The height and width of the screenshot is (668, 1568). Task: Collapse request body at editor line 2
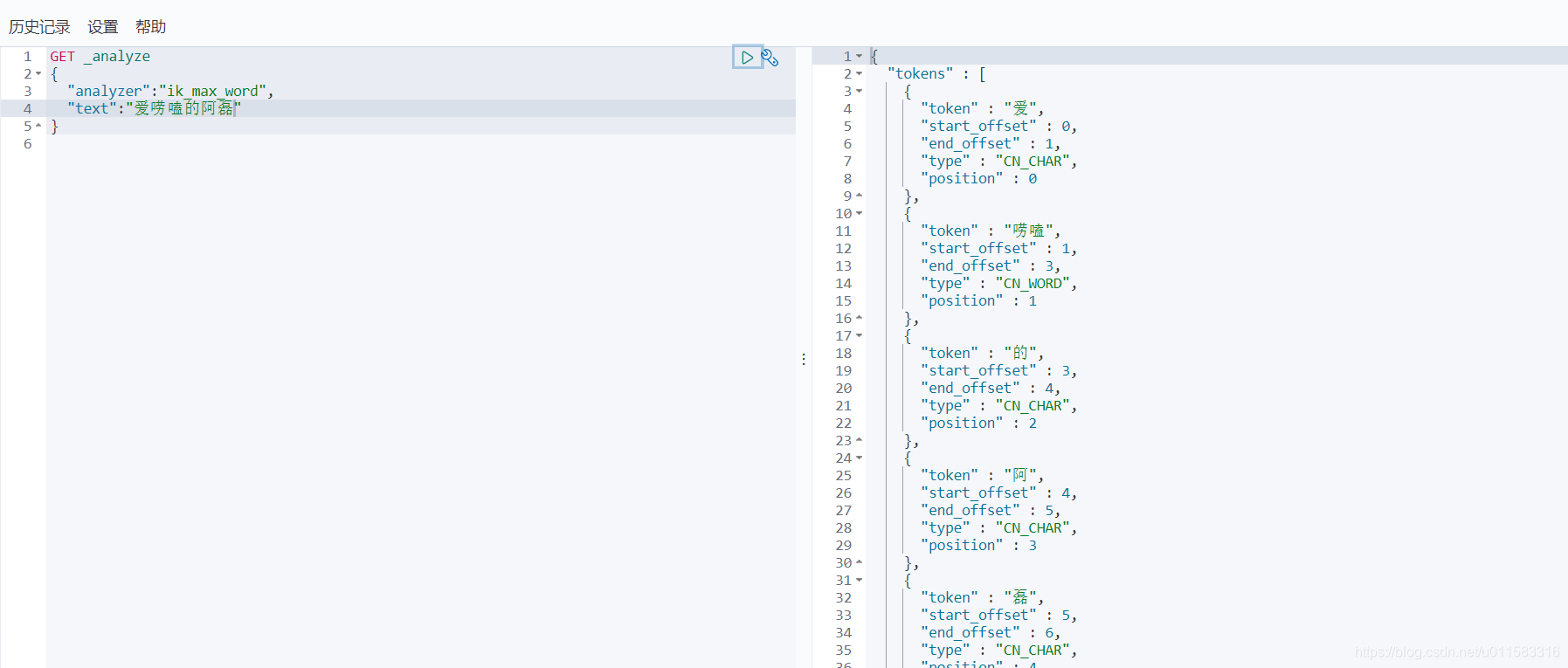click(38, 74)
